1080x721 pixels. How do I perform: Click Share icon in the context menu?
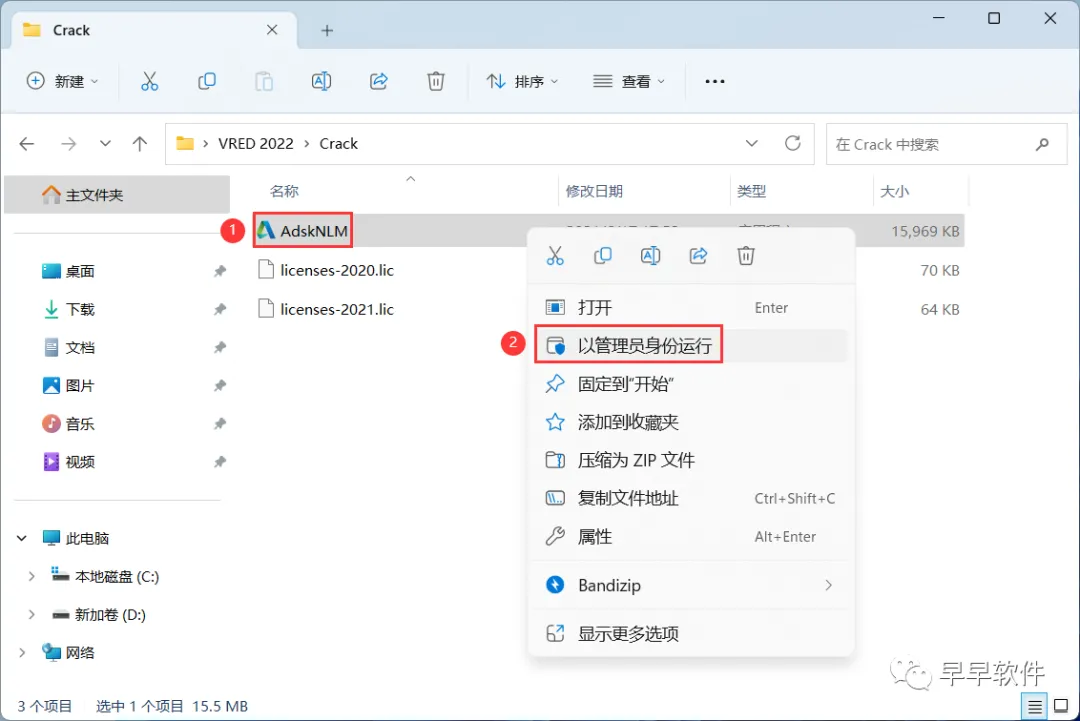pos(698,256)
